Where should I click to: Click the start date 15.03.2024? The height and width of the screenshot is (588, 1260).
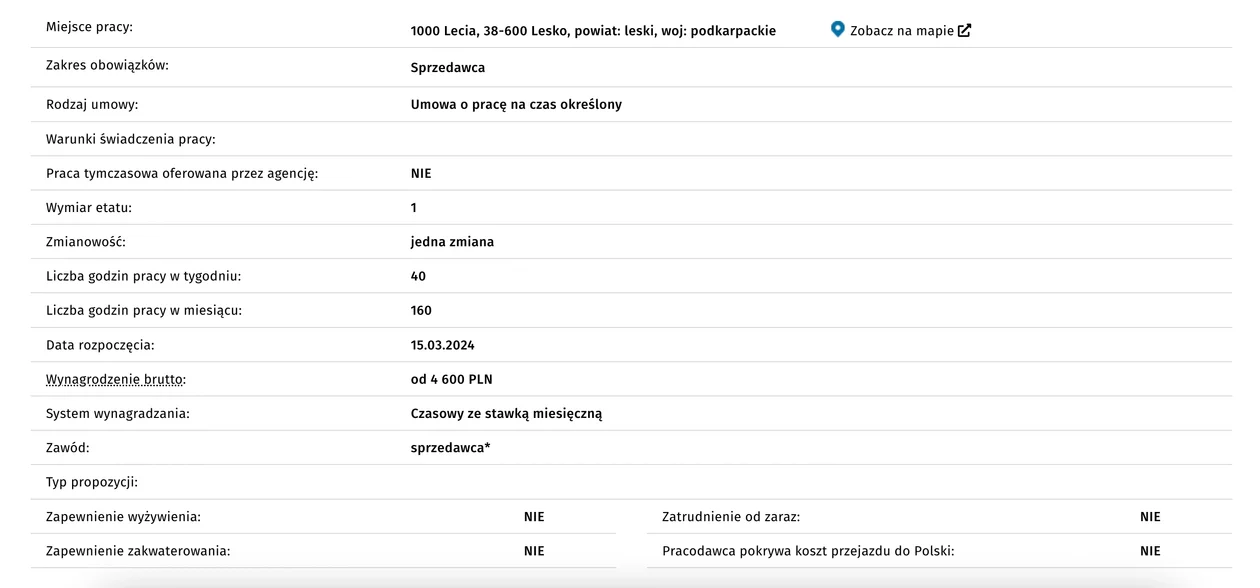[x=443, y=345]
